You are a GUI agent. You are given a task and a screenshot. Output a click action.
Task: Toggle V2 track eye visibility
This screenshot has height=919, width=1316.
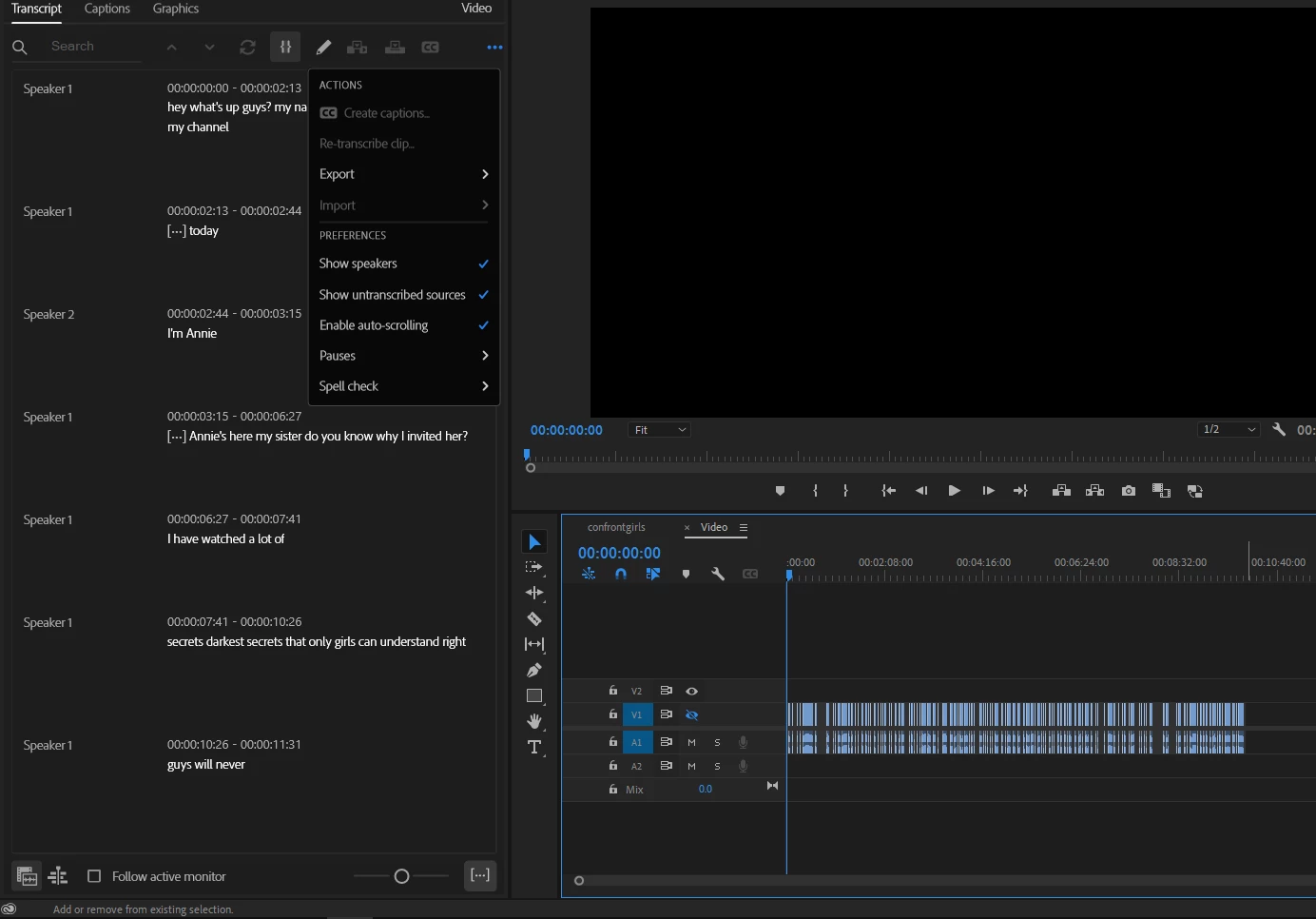692,691
